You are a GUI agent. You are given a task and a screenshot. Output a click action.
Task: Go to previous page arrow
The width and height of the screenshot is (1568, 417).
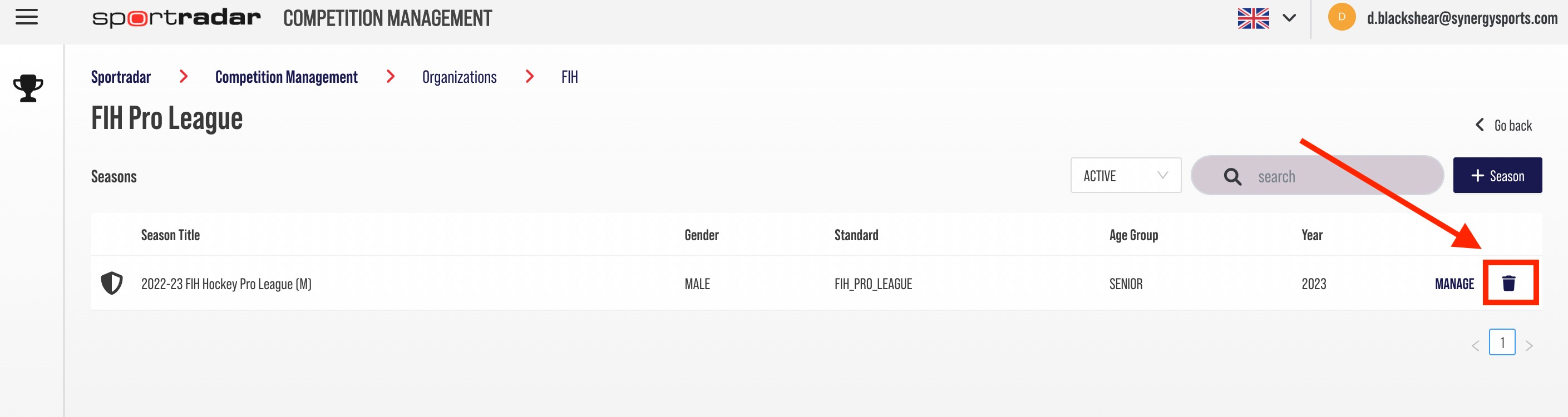coord(1475,346)
